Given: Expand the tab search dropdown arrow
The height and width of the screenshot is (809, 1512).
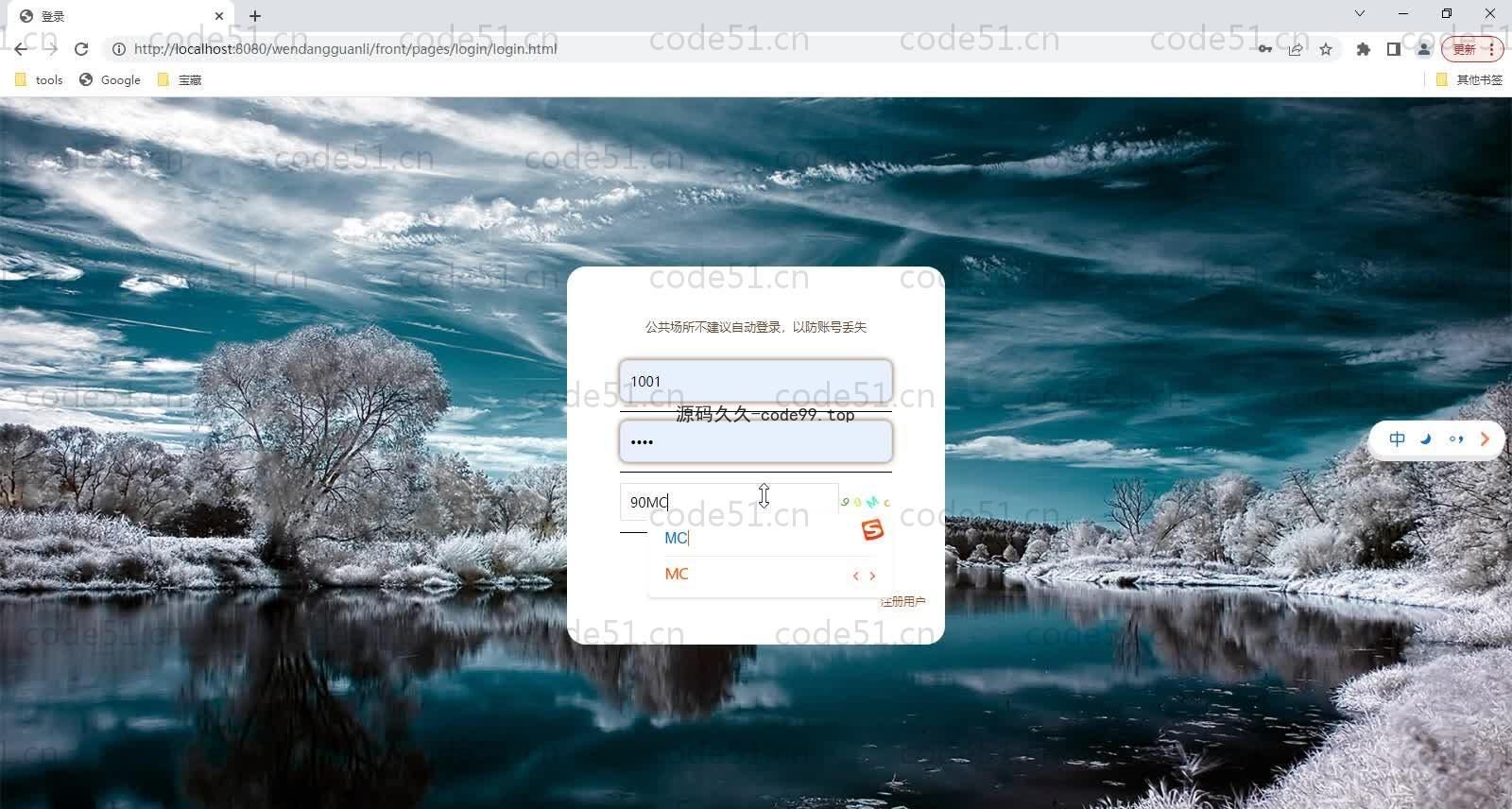Looking at the screenshot, I should [1359, 13].
